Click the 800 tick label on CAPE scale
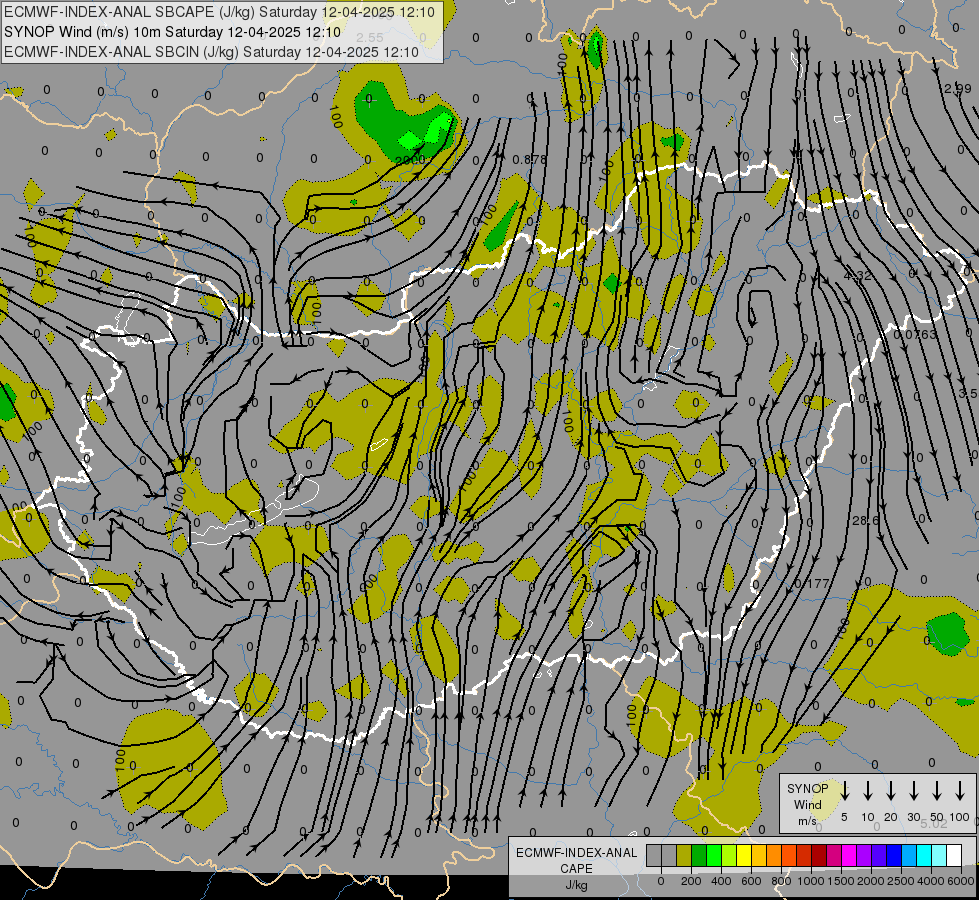 coord(781,881)
